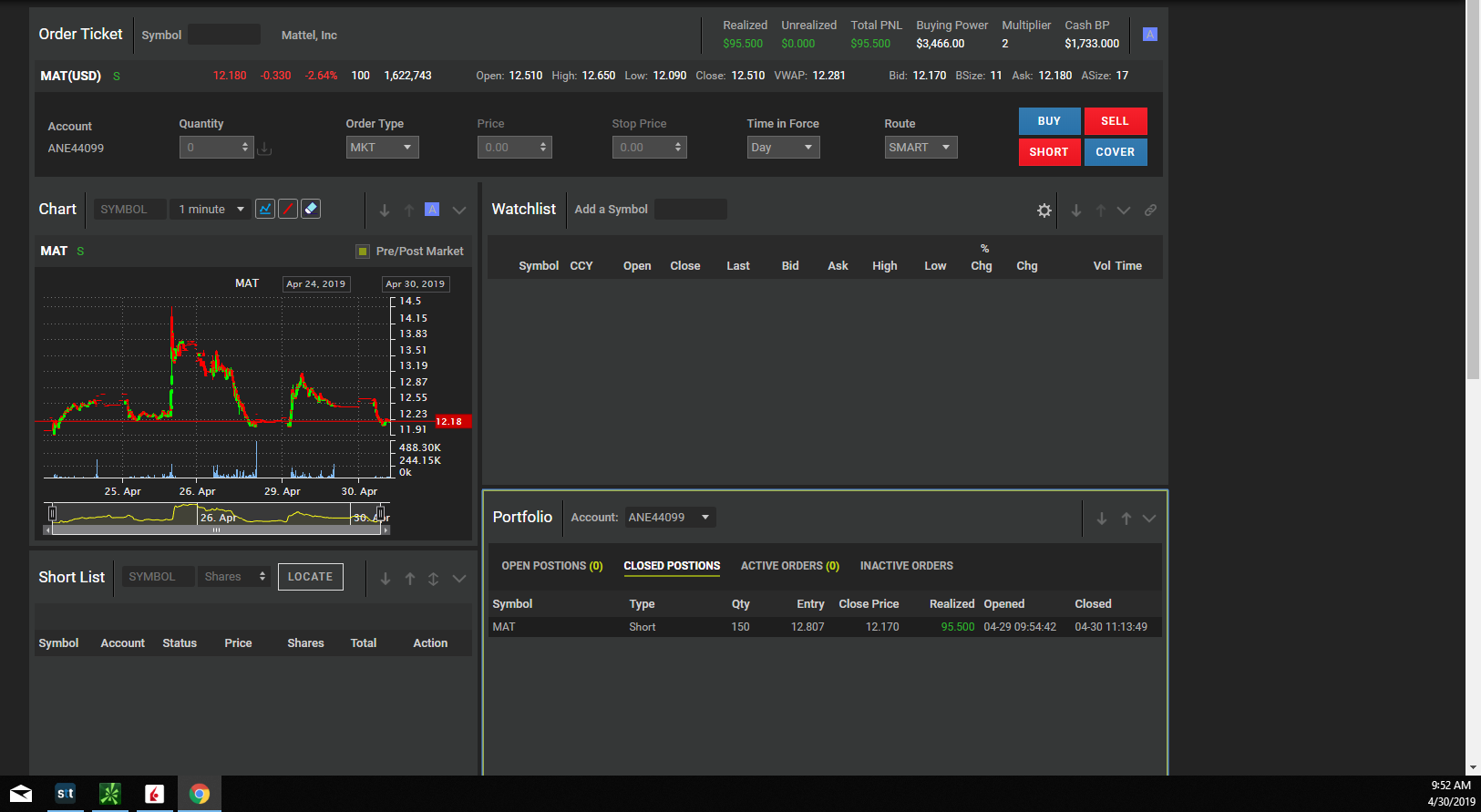
Task: Open the 1 minute chart interval dropdown
Action: [211, 210]
